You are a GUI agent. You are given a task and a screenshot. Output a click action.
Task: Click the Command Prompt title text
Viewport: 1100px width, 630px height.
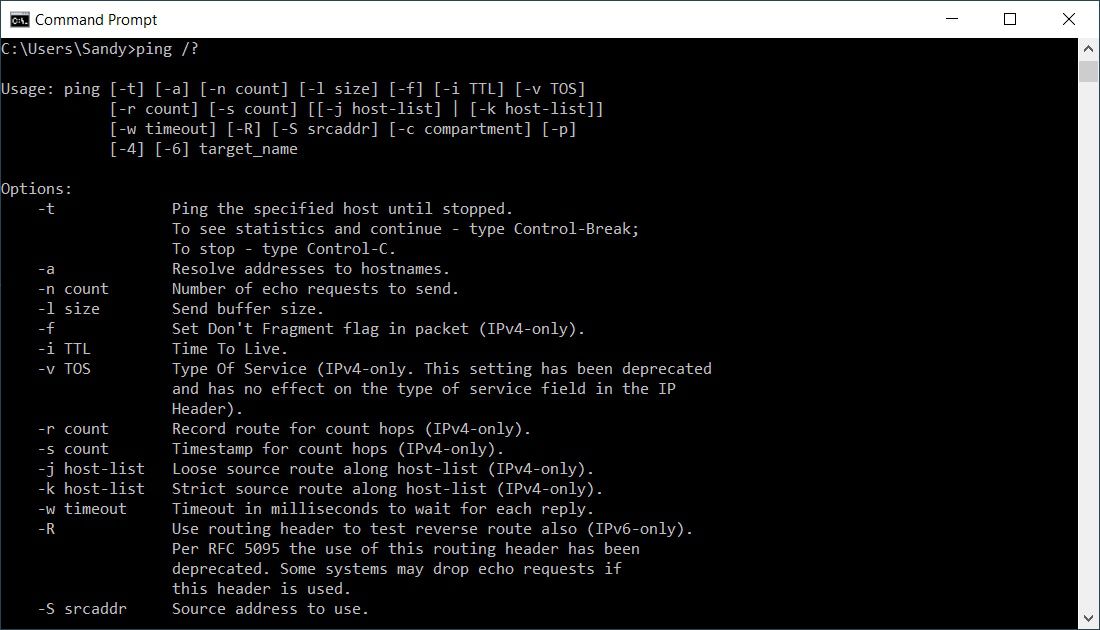pyautogui.click(x=96, y=19)
